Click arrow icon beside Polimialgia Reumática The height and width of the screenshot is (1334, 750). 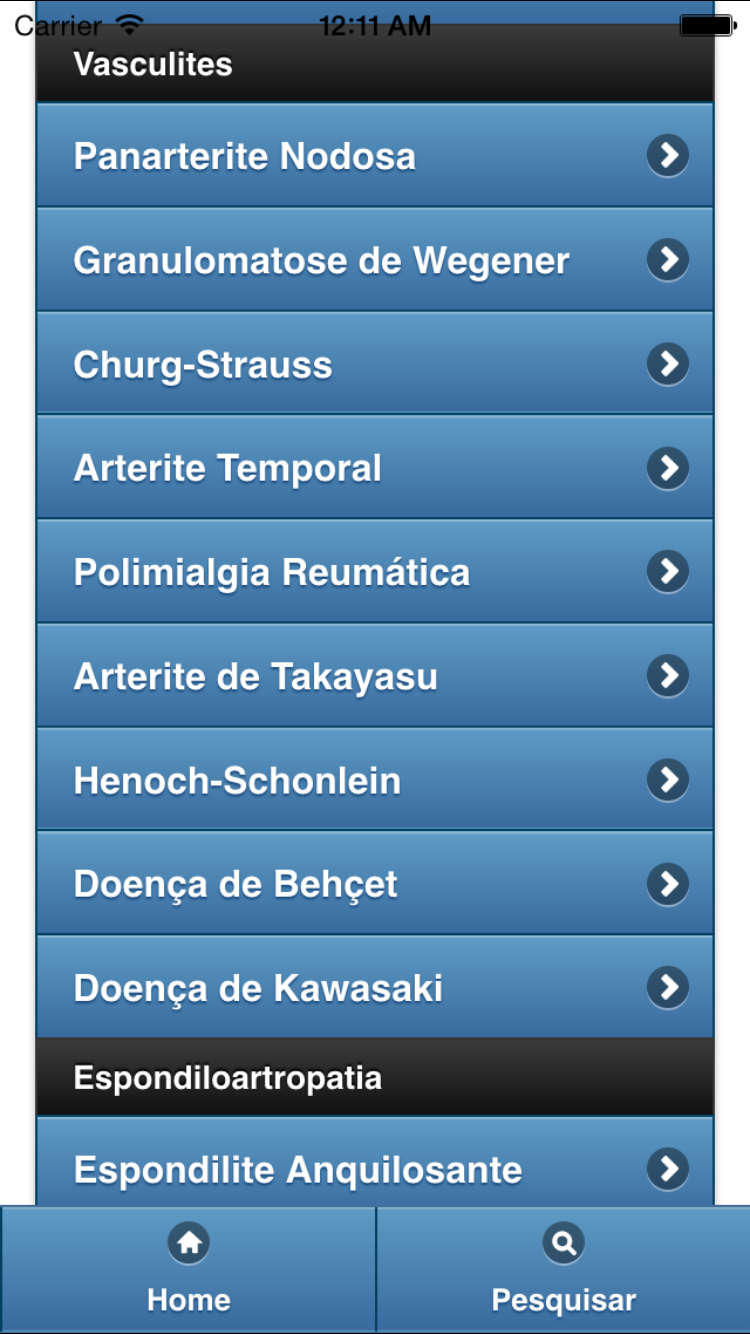click(x=668, y=572)
